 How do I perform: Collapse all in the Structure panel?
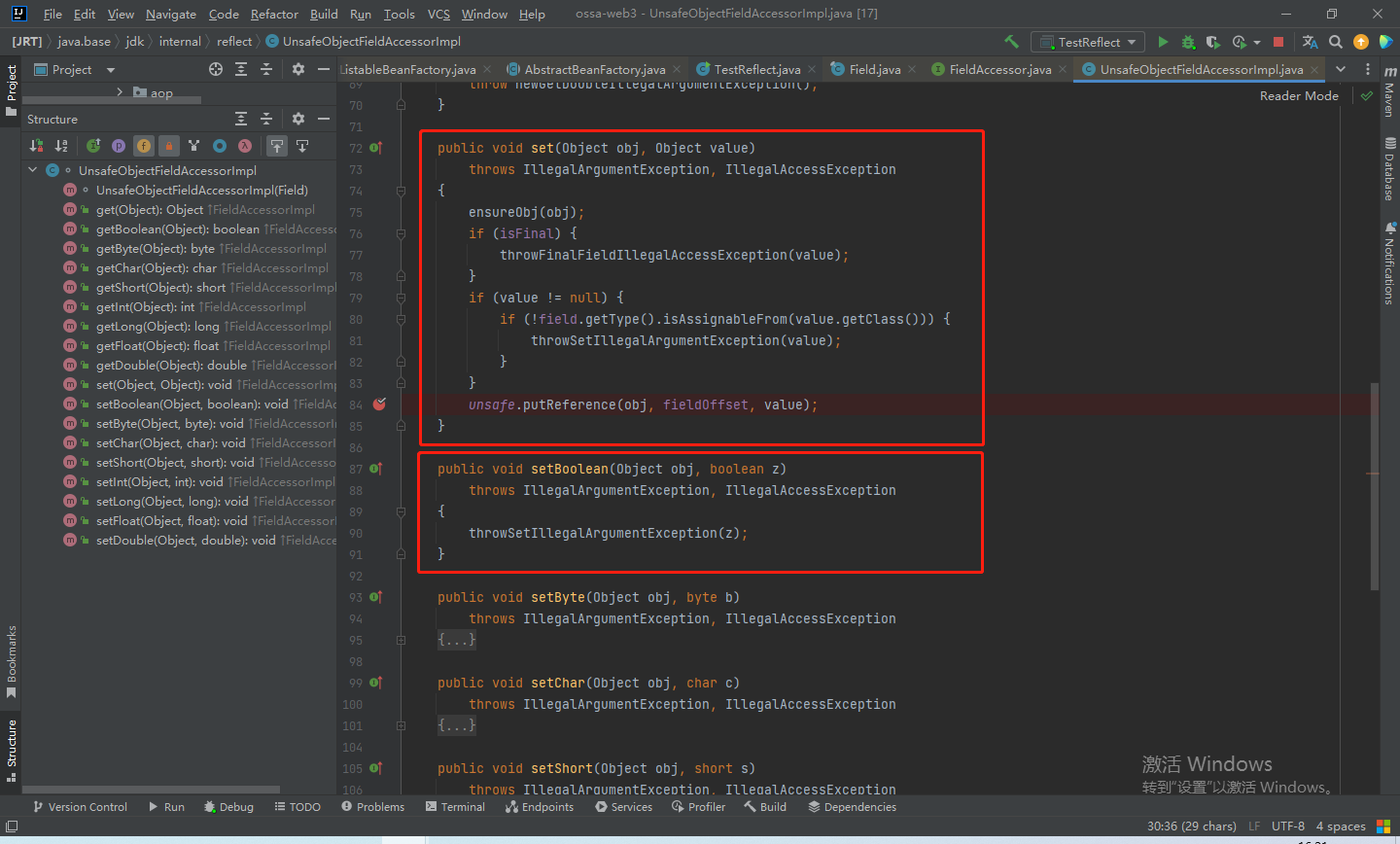click(266, 119)
